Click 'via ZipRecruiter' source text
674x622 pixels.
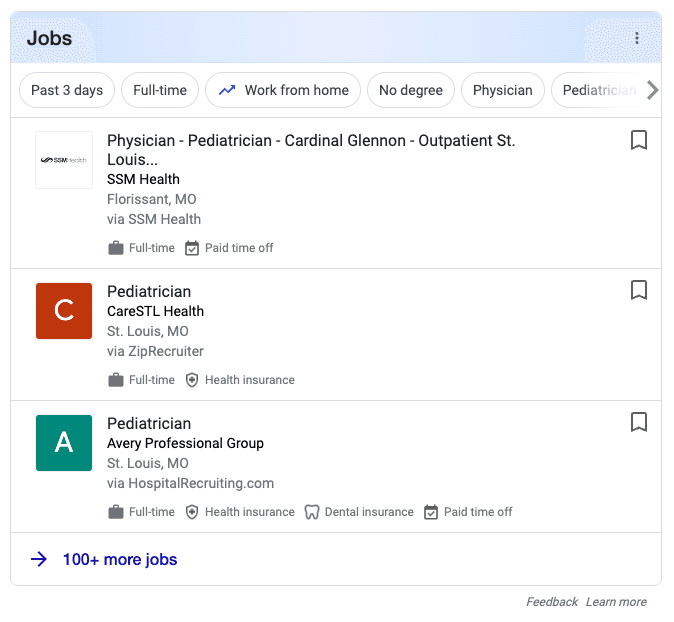click(x=155, y=351)
